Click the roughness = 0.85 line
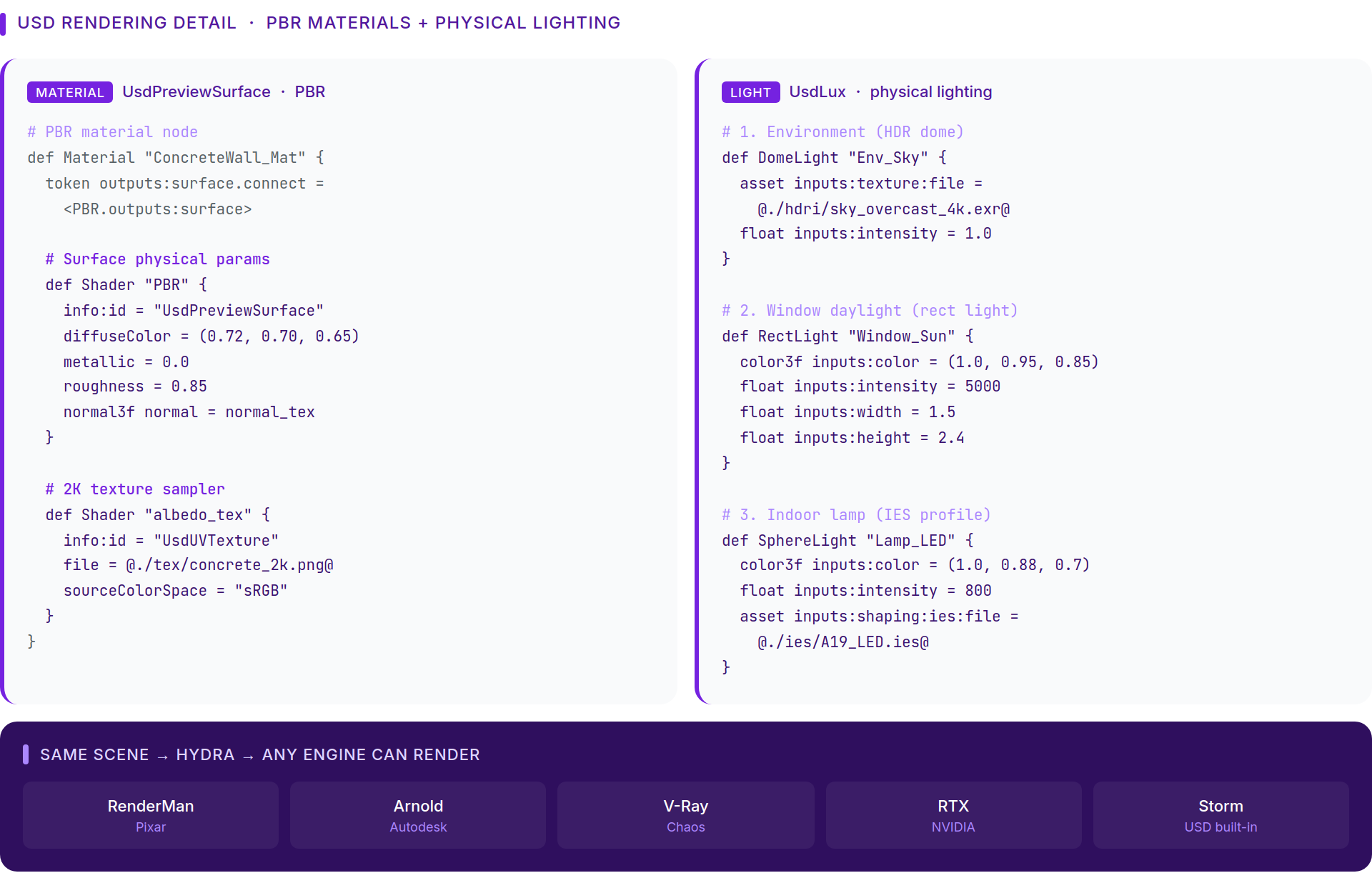Screen dimensions: 1372x883 pyautogui.click(x=135, y=386)
